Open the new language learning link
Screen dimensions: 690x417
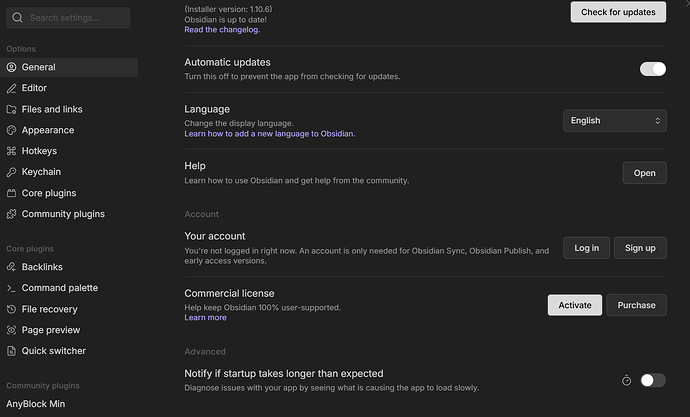click(269, 133)
